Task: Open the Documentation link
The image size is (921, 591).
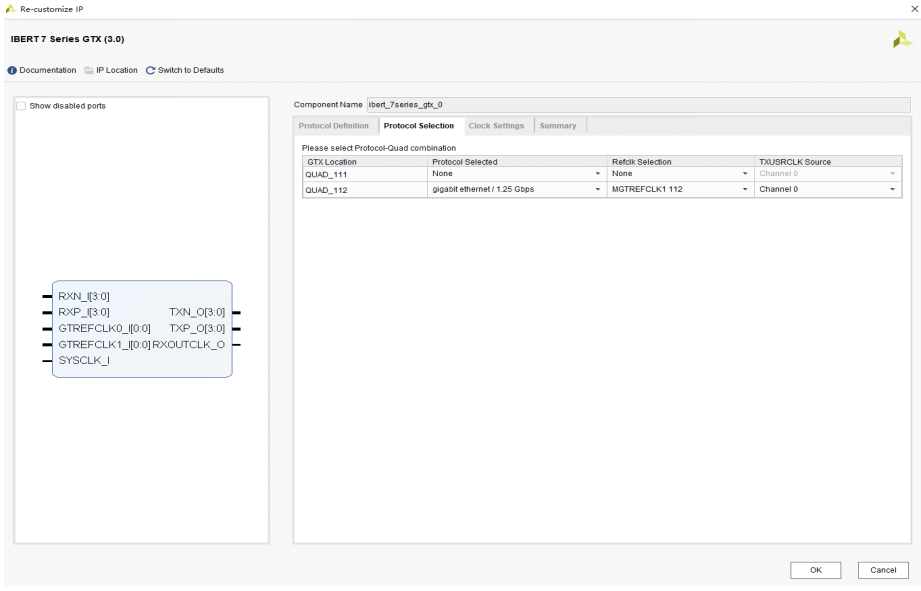Action: coord(48,70)
